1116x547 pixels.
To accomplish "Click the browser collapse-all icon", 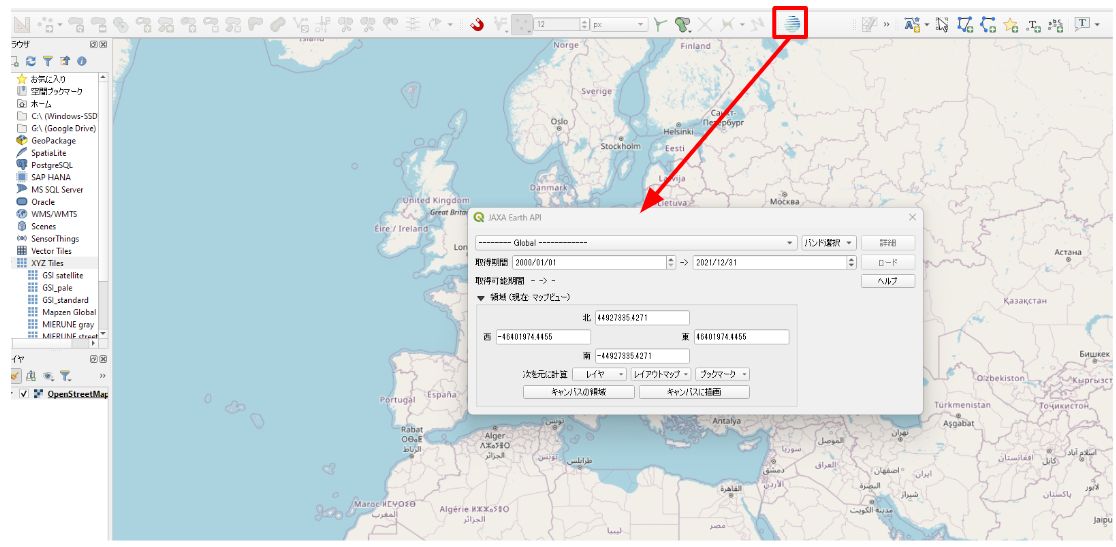I will [x=65, y=62].
